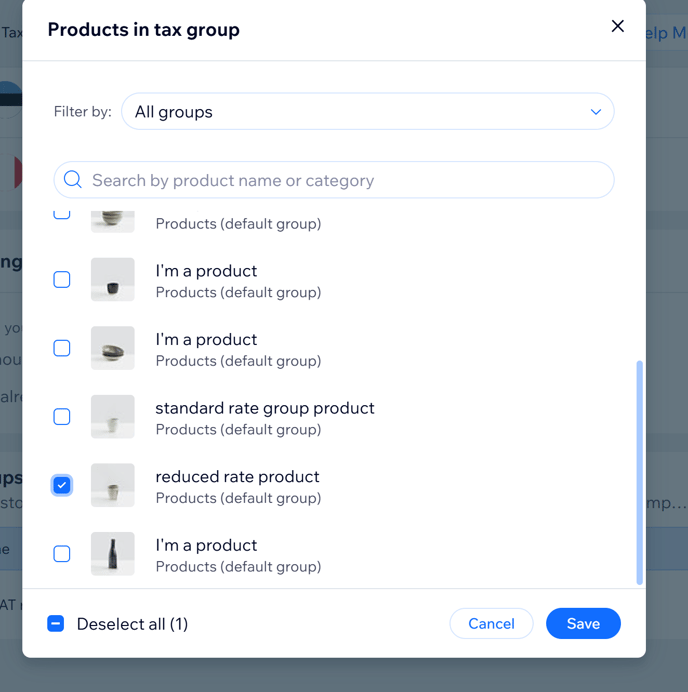
Task: Check the box beside the dark cup product
Action: point(62,280)
